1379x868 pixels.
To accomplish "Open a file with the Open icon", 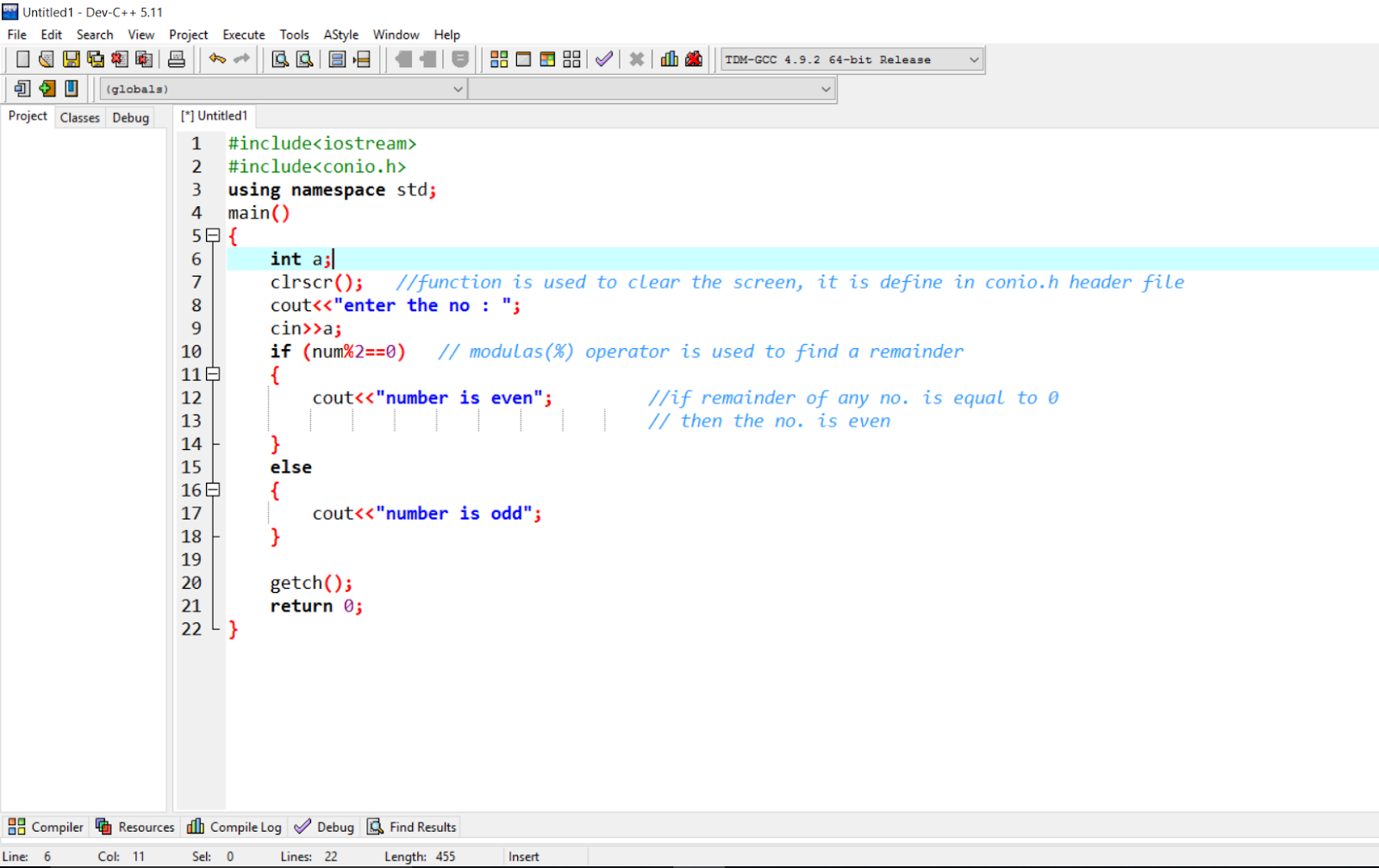I will click(45, 59).
